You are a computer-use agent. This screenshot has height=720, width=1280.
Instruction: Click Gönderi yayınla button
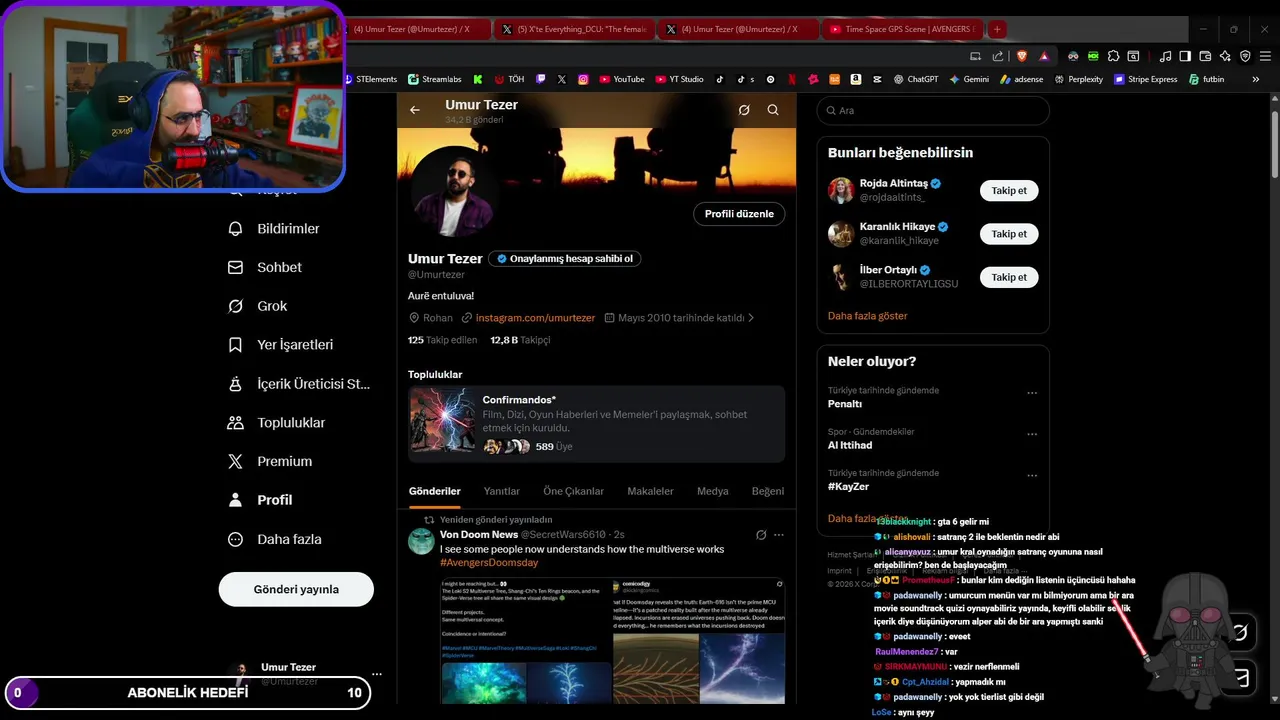pyautogui.click(x=296, y=589)
